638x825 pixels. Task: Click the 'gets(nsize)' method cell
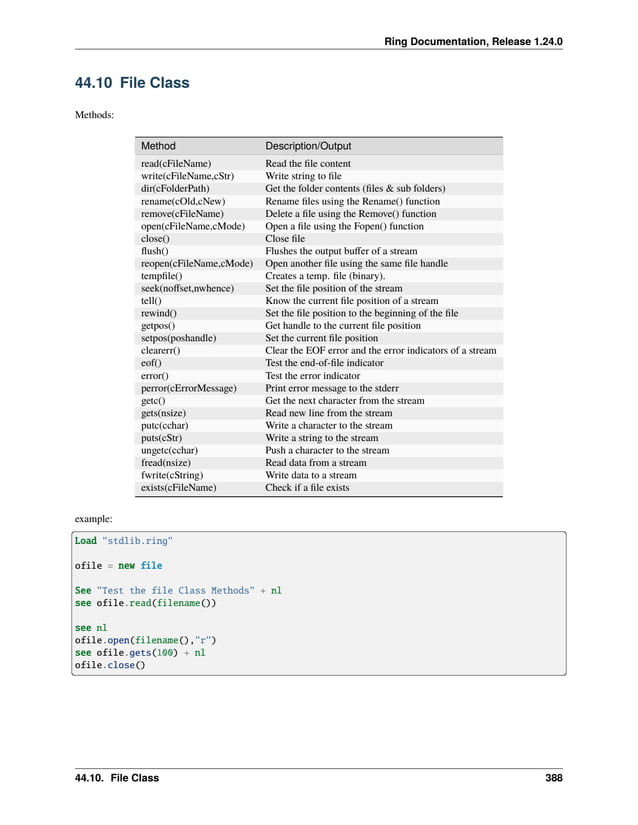click(164, 413)
